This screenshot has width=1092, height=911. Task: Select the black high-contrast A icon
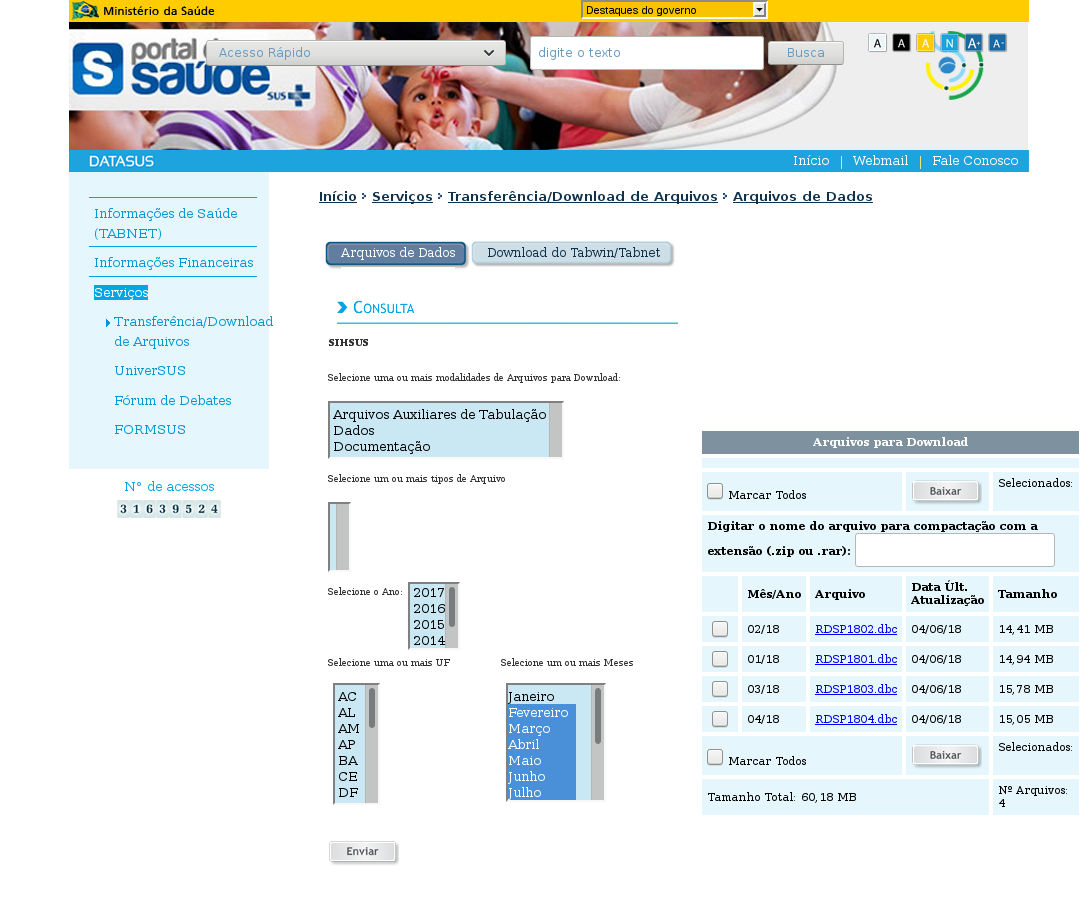[x=901, y=43]
